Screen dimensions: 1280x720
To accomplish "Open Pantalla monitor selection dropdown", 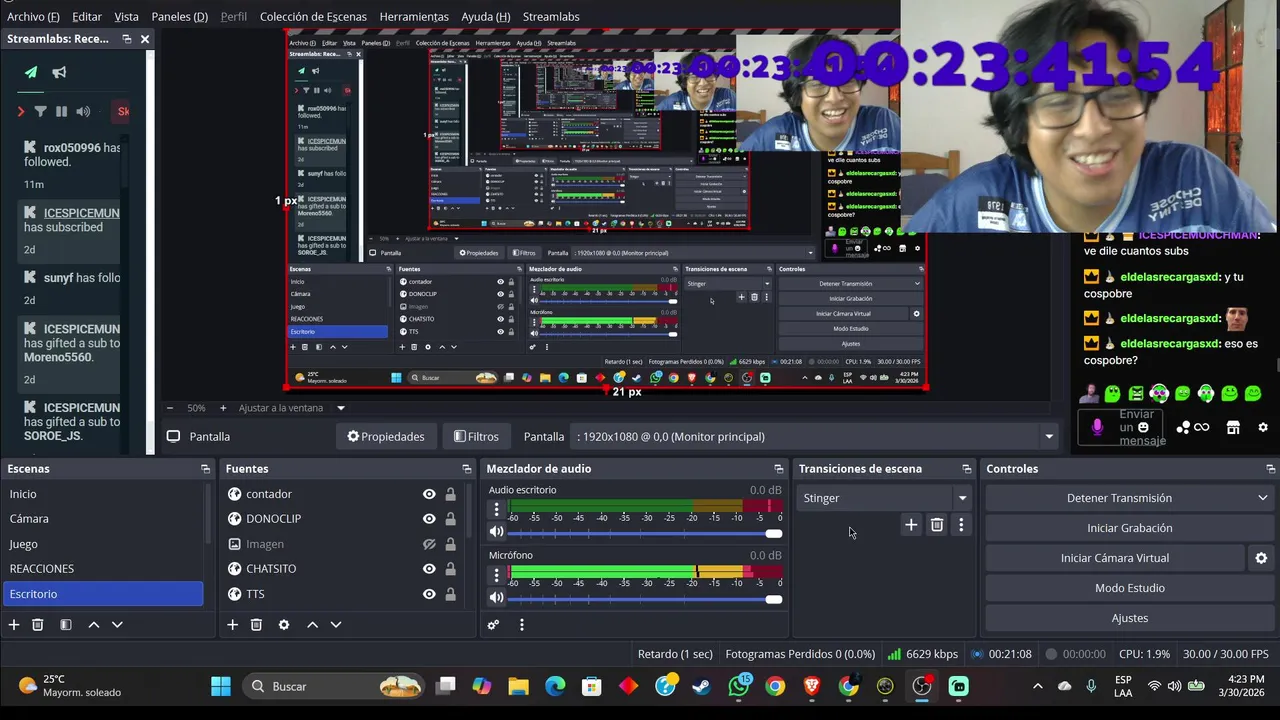I will [1049, 437].
